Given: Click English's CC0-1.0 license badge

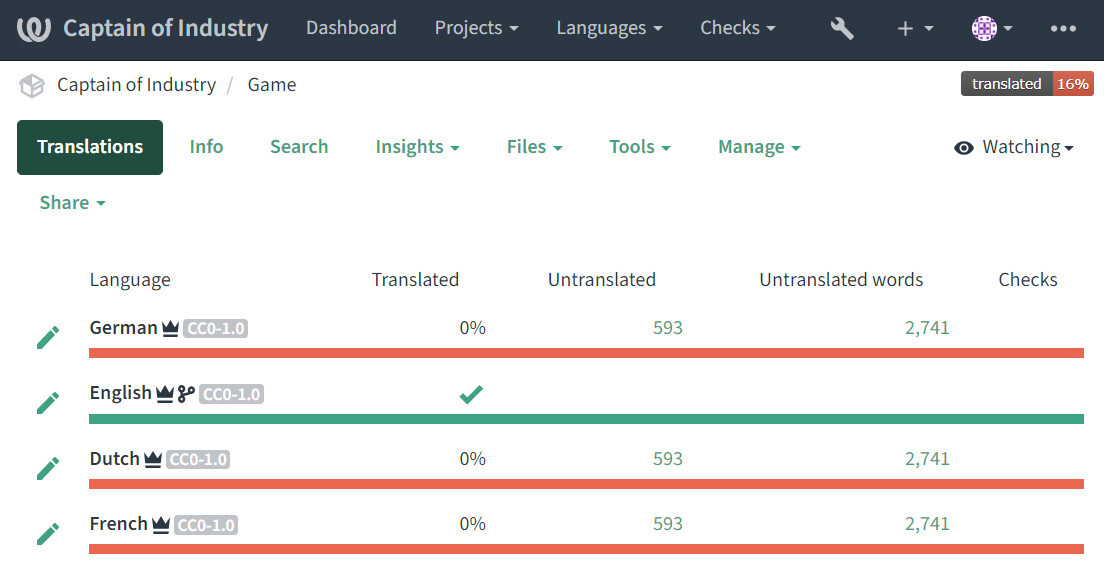Looking at the screenshot, I should 232,394.
